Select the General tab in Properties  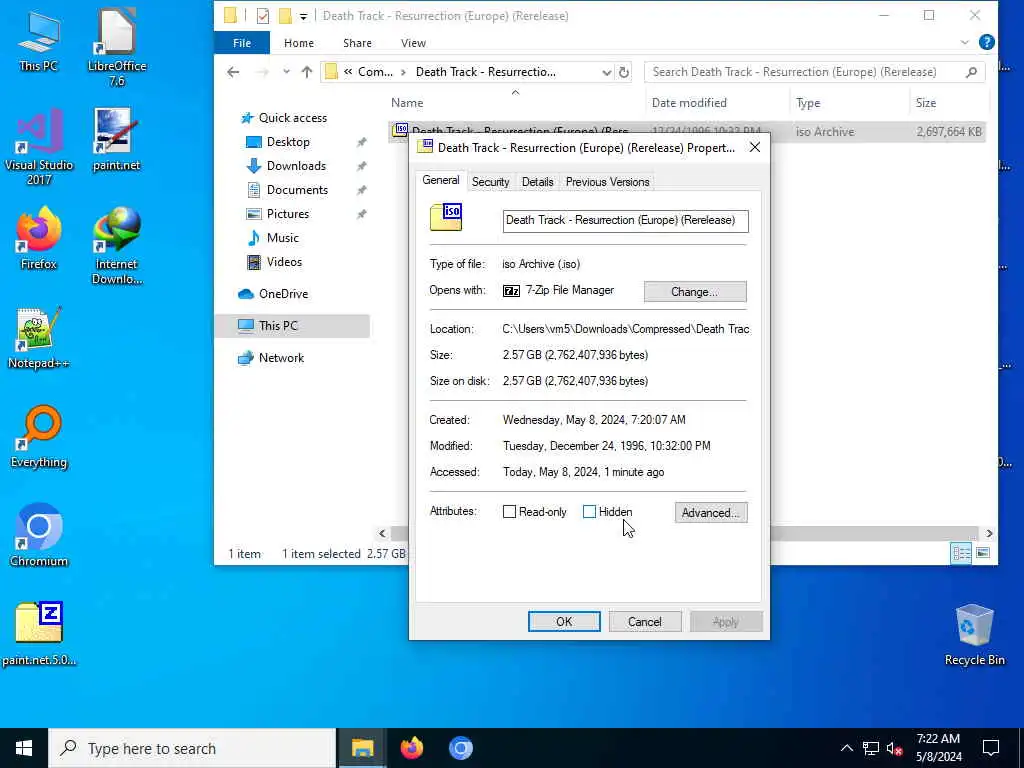click(441, 180)
